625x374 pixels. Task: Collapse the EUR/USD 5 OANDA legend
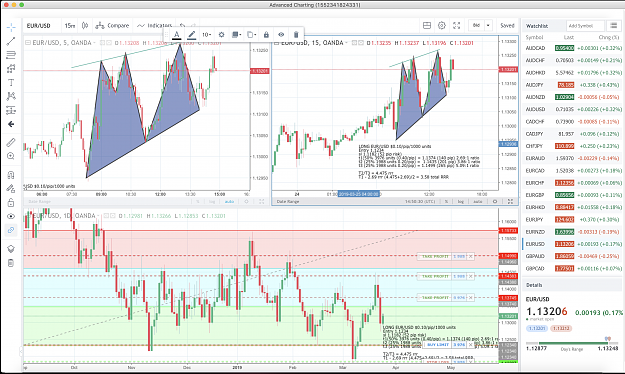[x=29, y=43]
